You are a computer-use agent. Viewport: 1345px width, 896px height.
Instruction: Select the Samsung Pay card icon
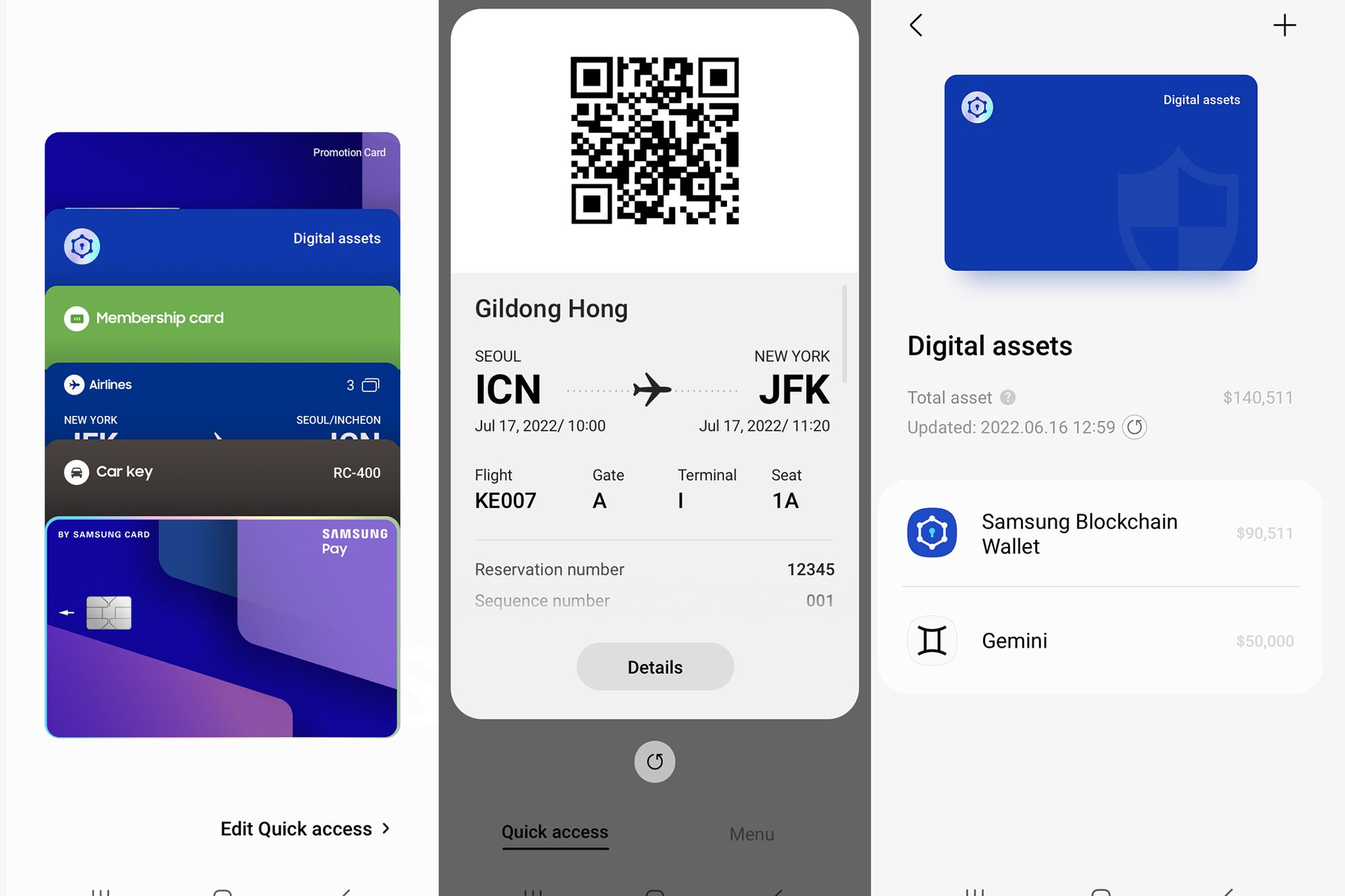click(x=221, y=625)
